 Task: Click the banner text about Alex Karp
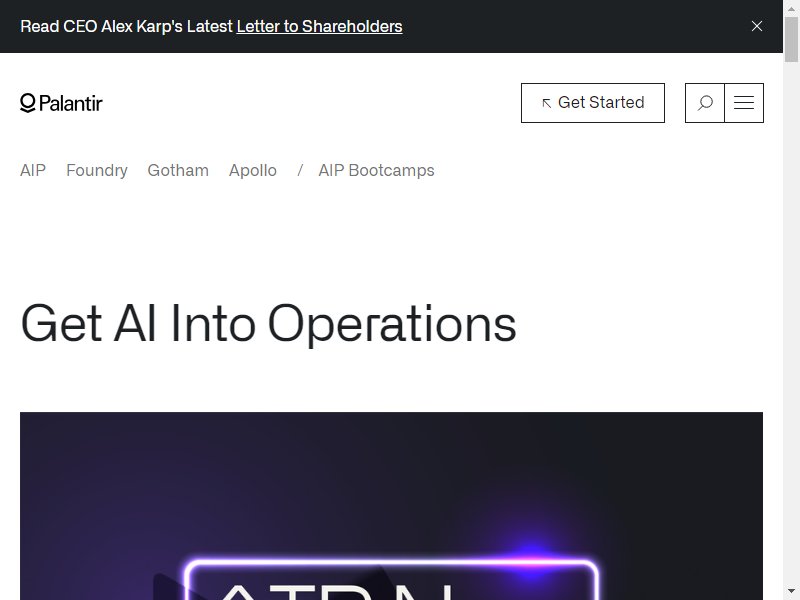(x=127, y=26)
